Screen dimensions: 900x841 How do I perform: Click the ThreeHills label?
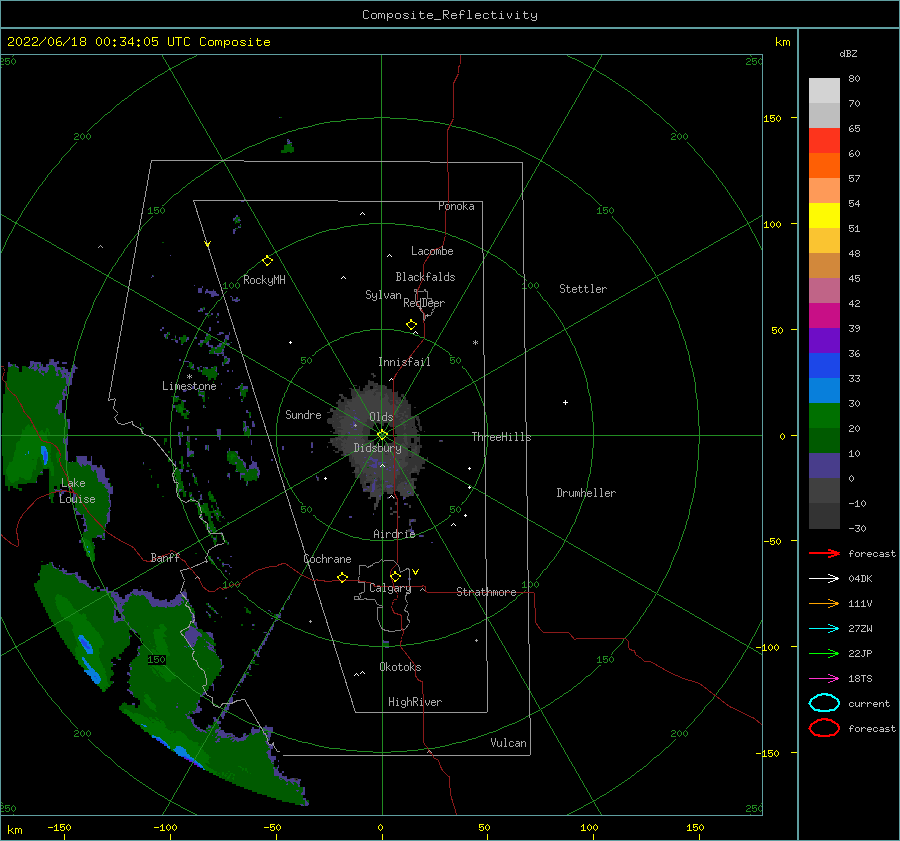501,437
